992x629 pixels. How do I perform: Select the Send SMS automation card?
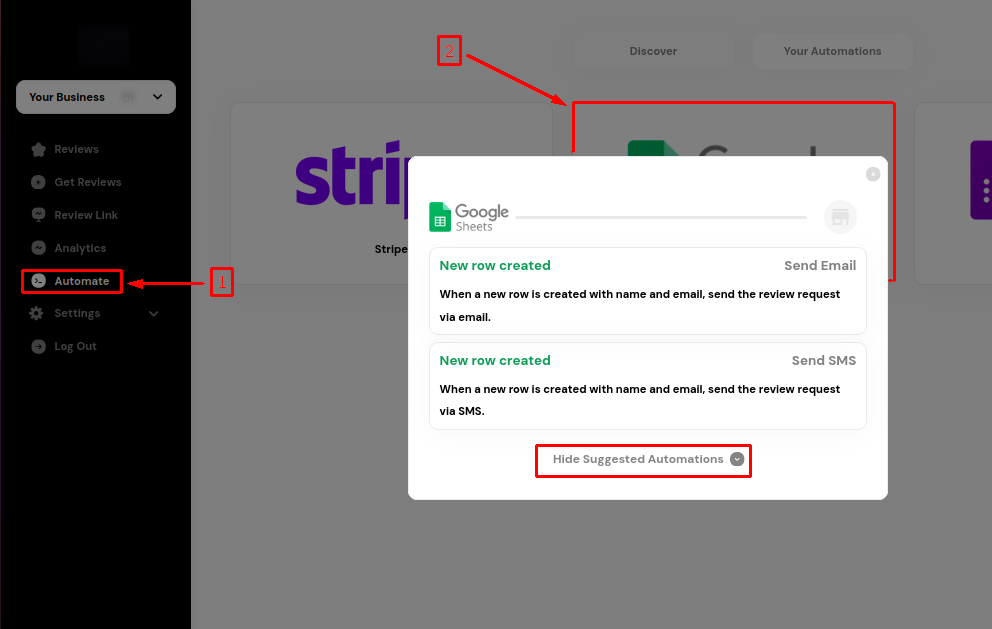[647, 386]
